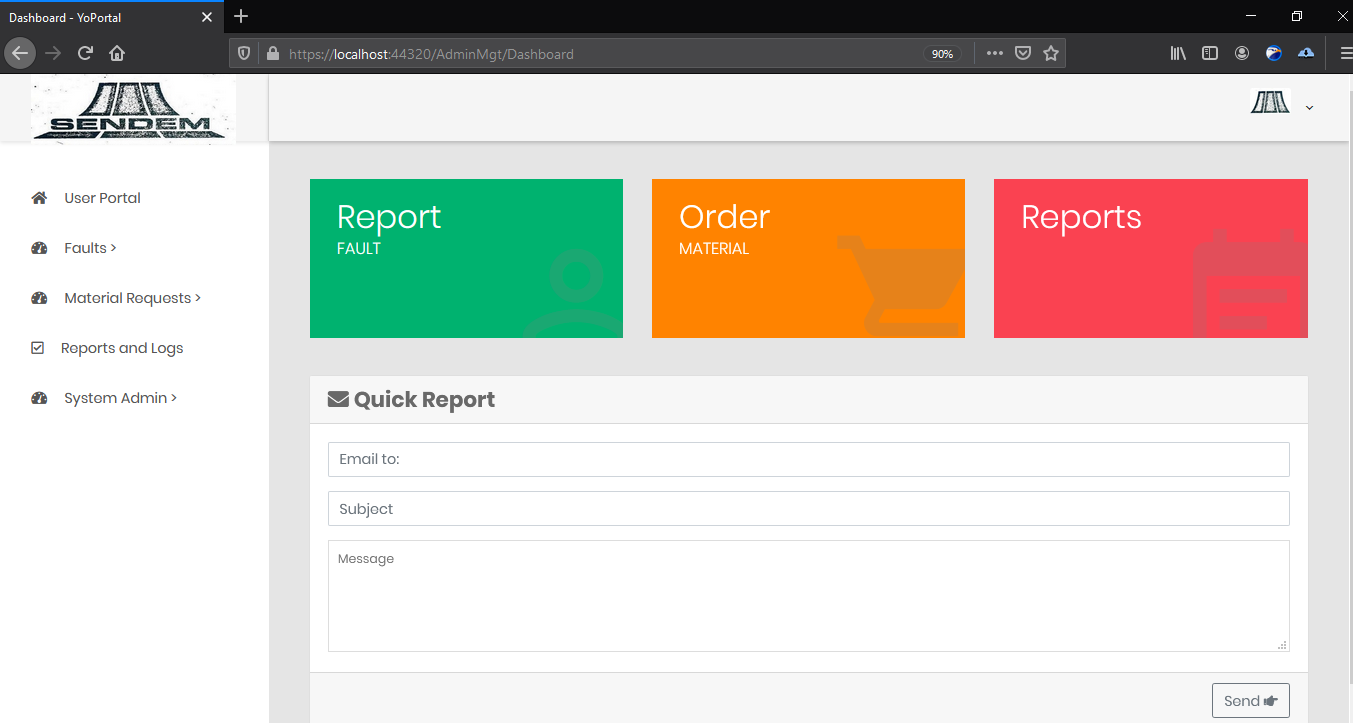1353x723 pixels.
Task: Open the green Report Fault card
Action: pyautogui.click(x=466, y=258)
